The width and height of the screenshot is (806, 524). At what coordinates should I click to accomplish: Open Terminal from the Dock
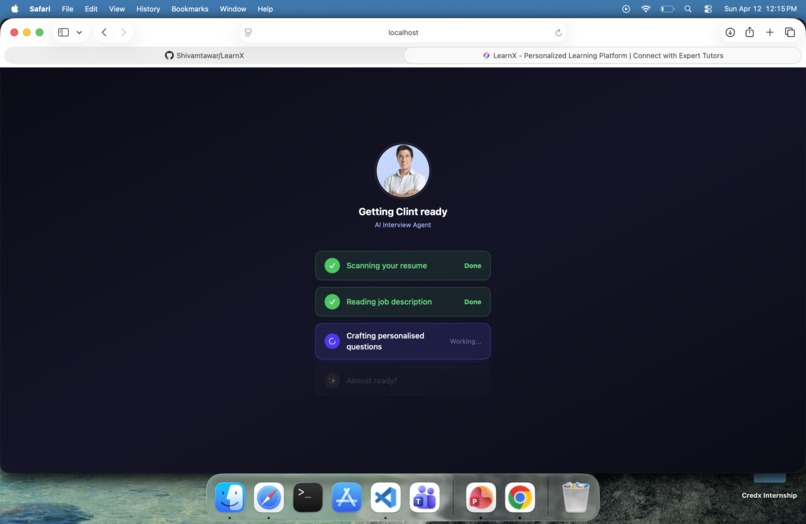308,497
